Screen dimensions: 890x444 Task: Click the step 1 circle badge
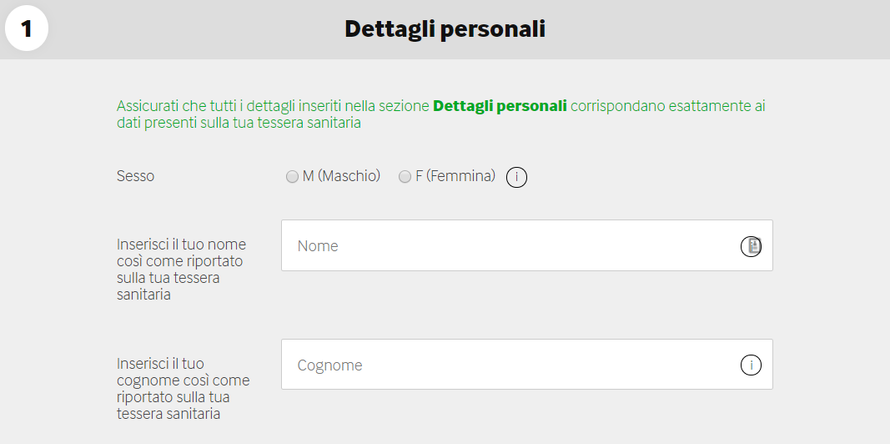27,29
